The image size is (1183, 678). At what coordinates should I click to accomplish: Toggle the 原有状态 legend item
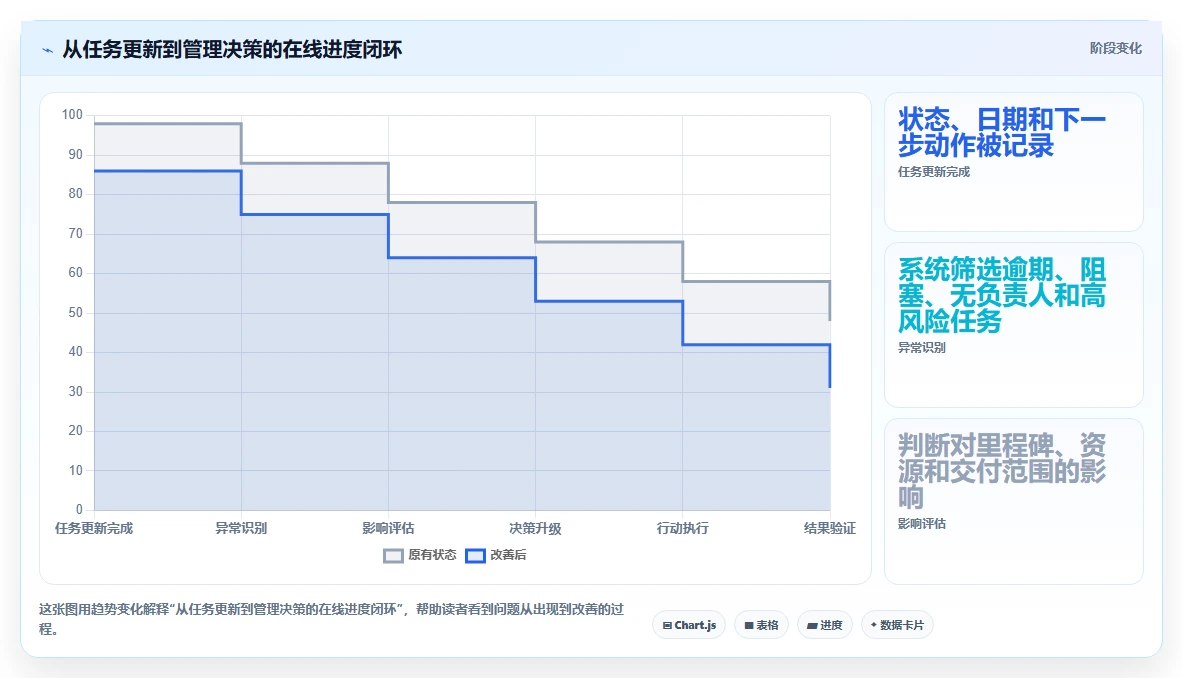(419, 555)
